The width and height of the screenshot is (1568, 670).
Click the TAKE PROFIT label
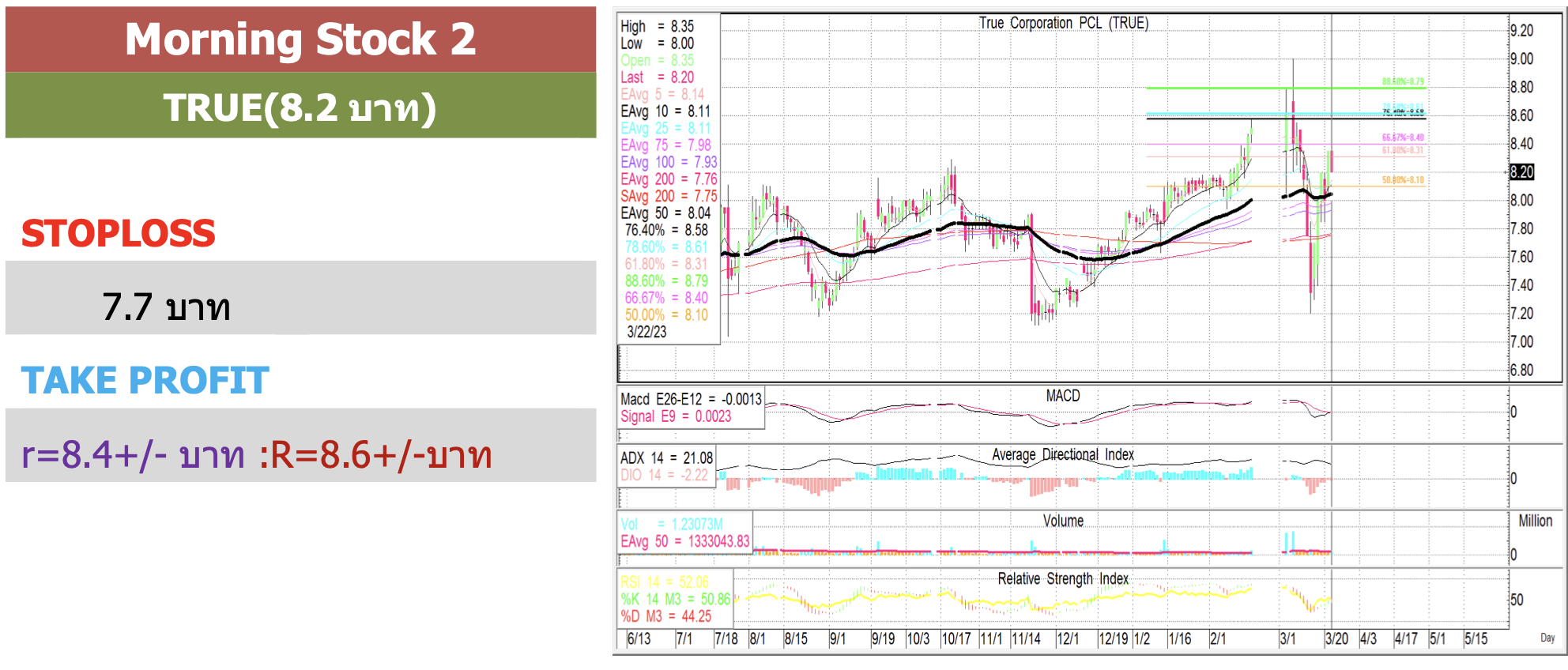(x=145, y=380)
